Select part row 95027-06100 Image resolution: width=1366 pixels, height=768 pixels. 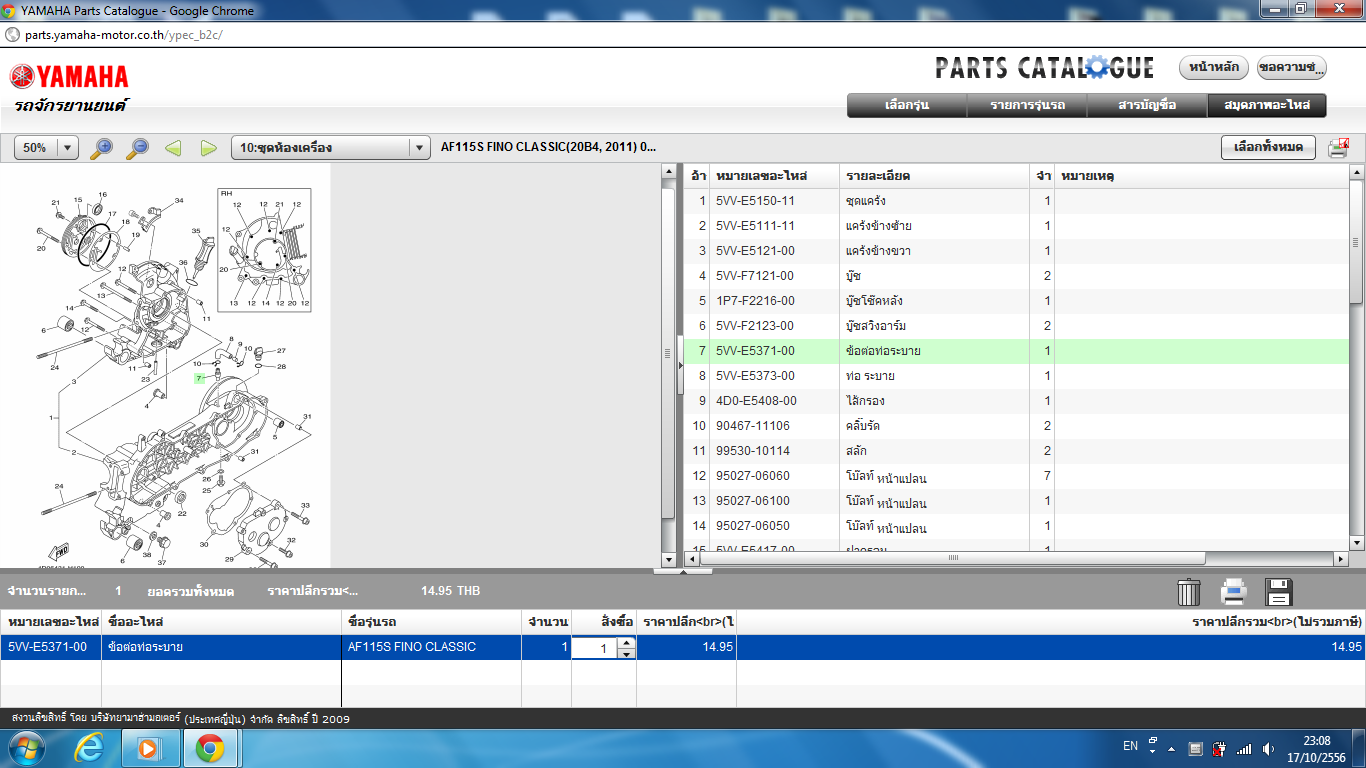pyautogui.click(x=1016, y=501)
